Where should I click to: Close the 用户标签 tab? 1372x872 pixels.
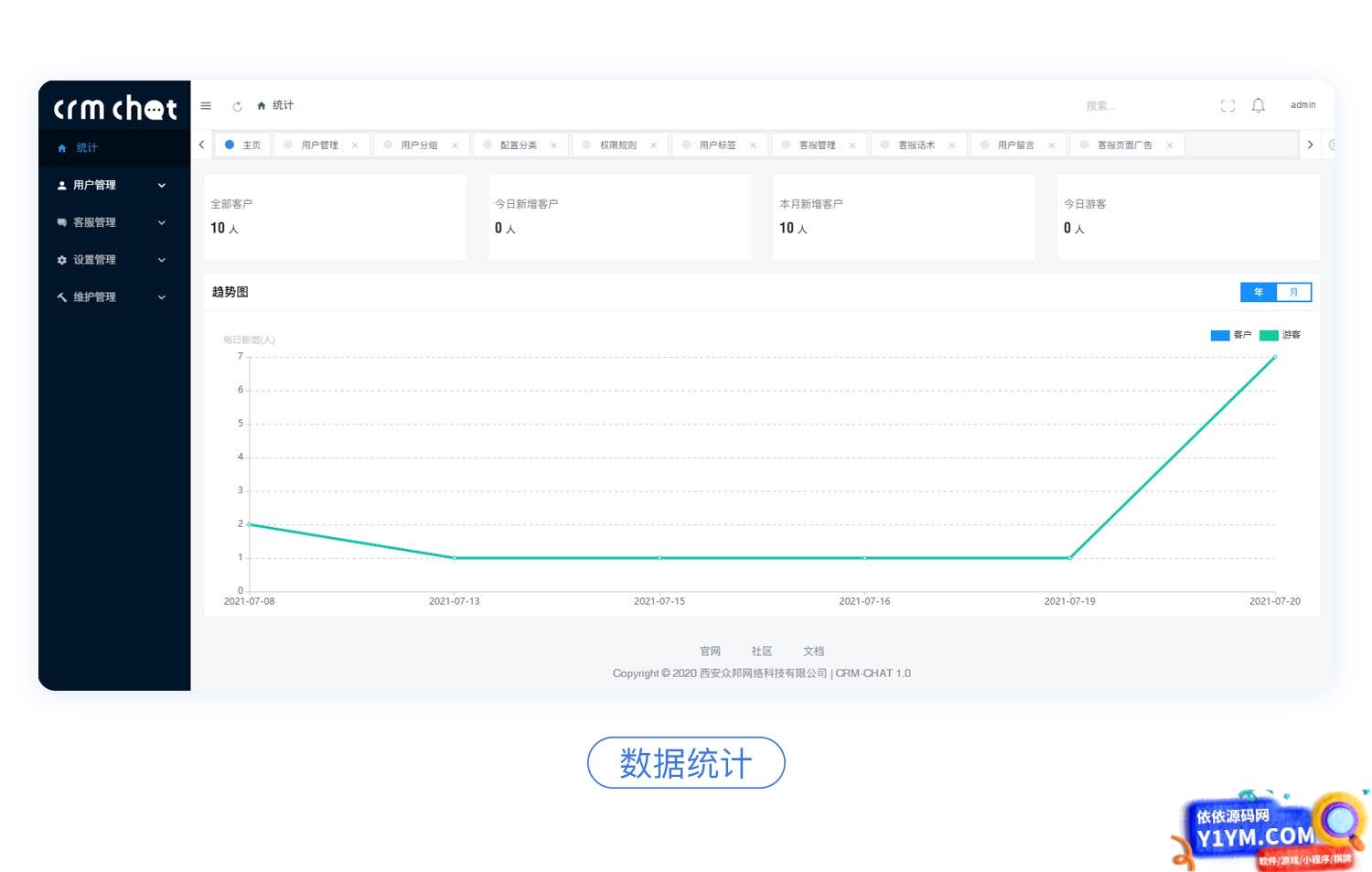pyautogui.click(x=753, y=145)
